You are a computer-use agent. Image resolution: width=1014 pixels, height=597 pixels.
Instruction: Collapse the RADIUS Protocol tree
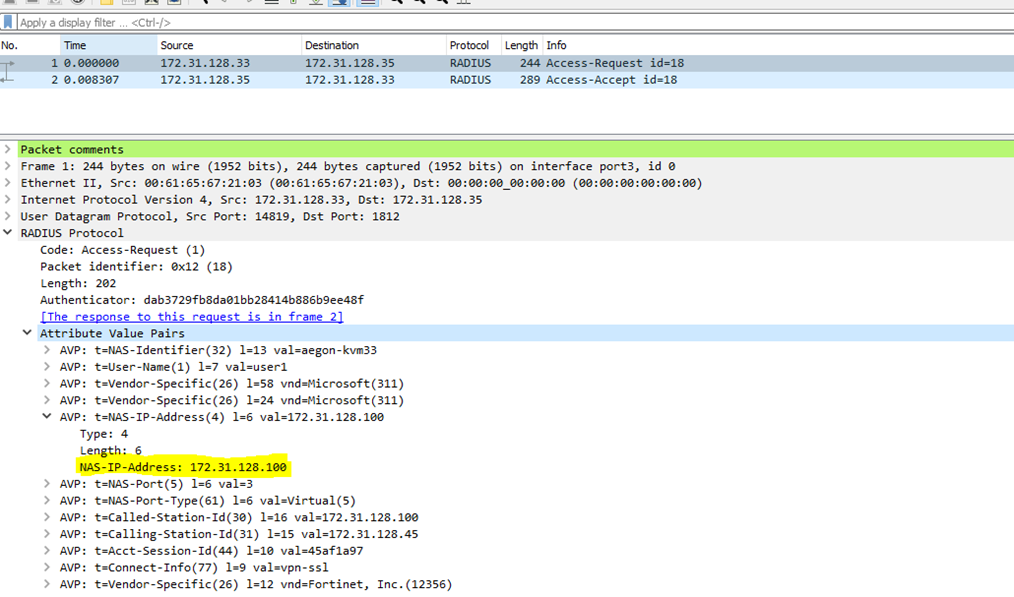pyautogui.click(x=8, y=233)
